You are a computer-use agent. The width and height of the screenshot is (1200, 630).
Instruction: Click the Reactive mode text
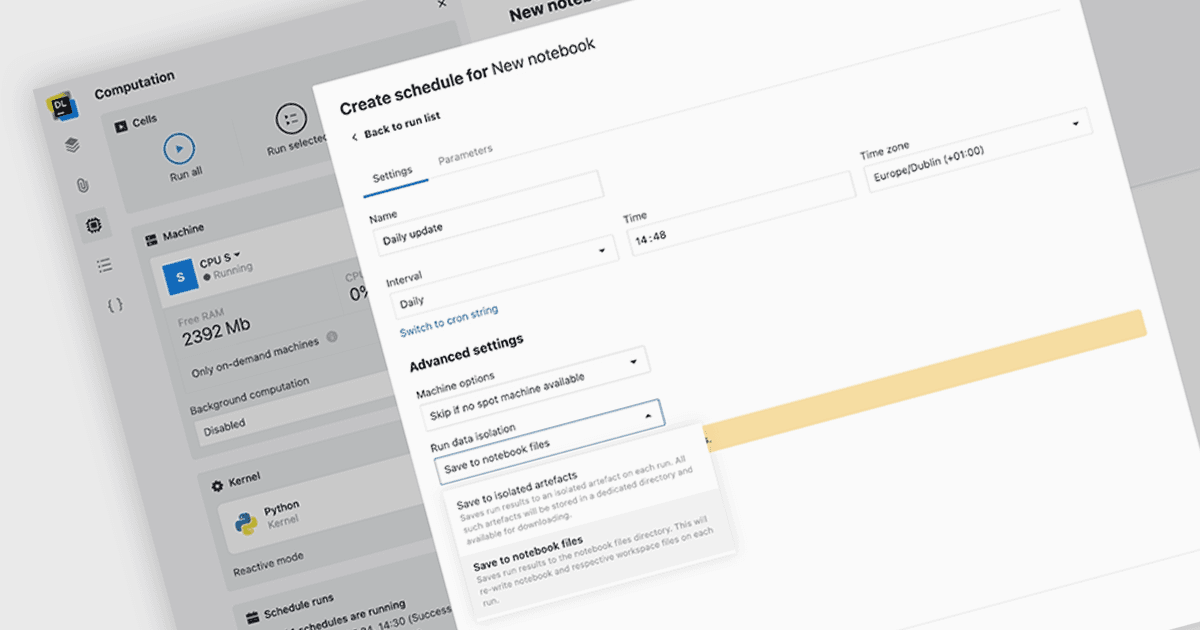tap(269, 562)
